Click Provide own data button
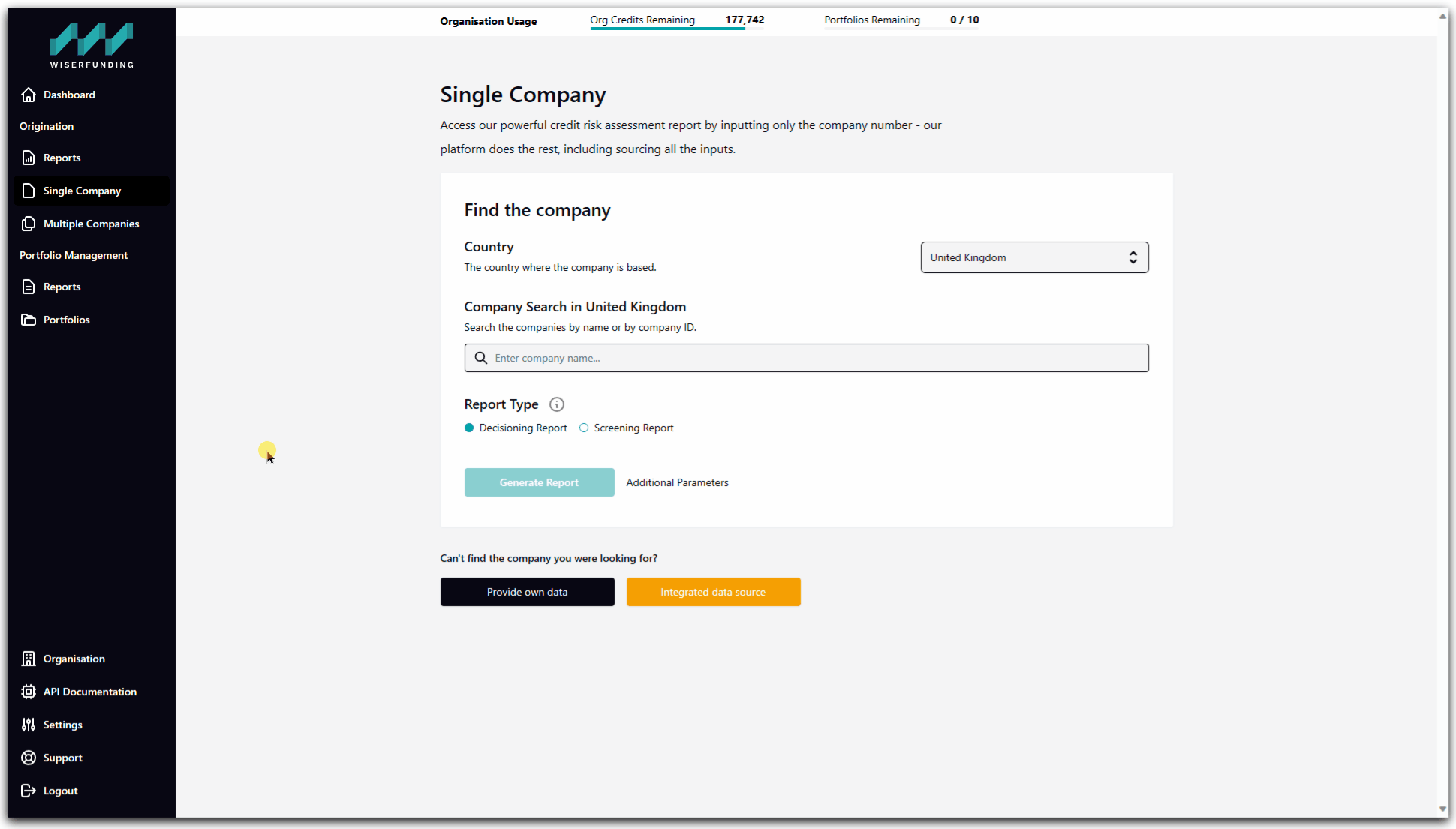 527,592
